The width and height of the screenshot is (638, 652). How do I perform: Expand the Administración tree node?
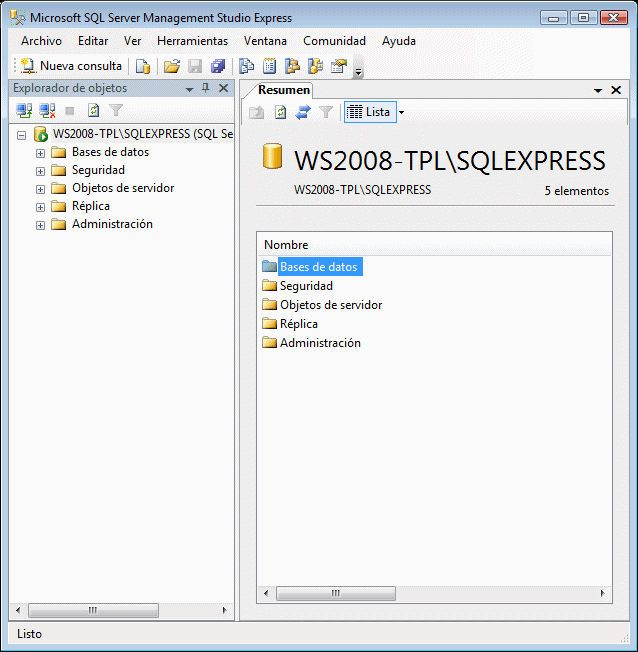(x=40, y=225)
